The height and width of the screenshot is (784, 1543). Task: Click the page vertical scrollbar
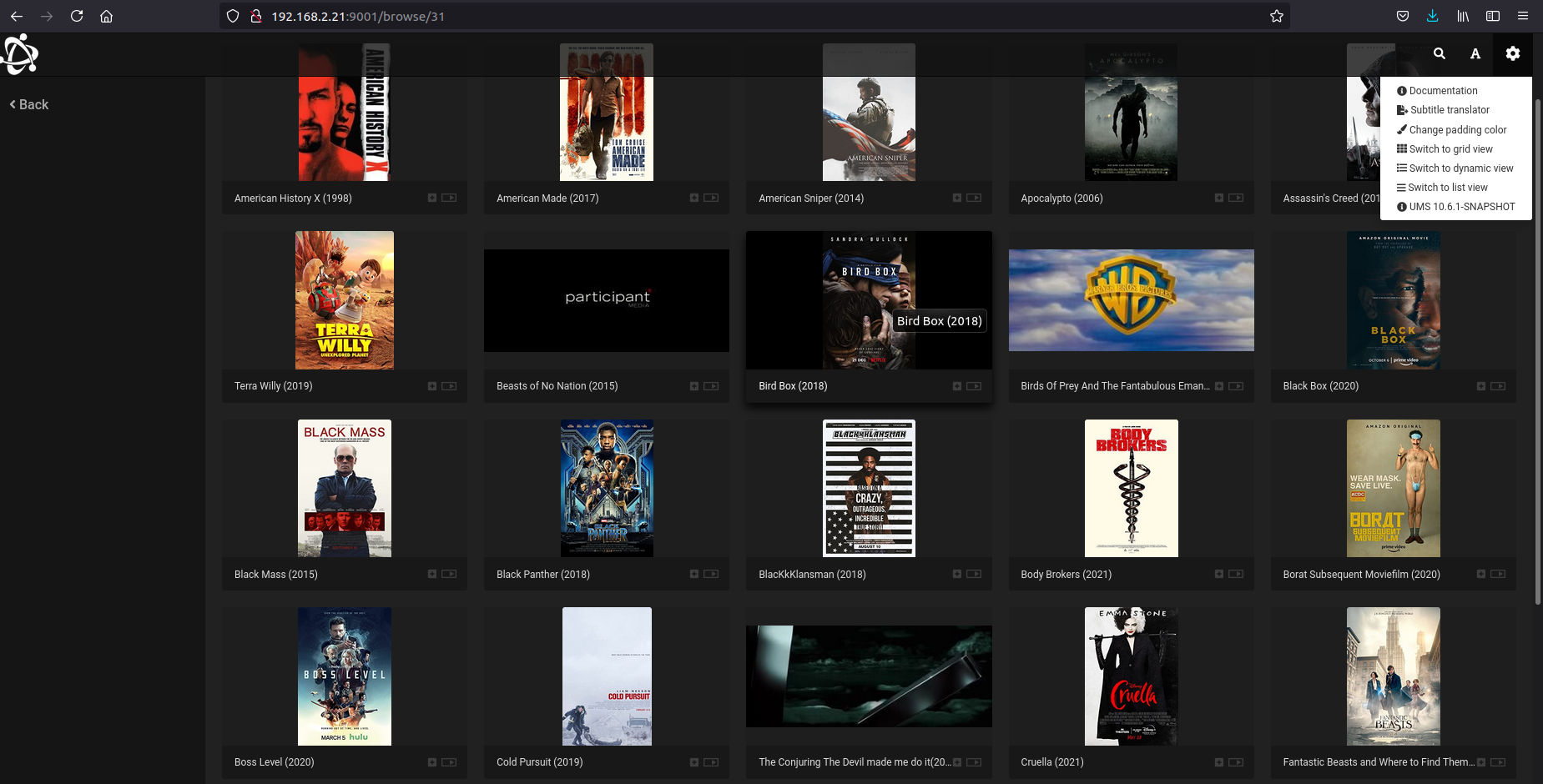coord(1538,350)
